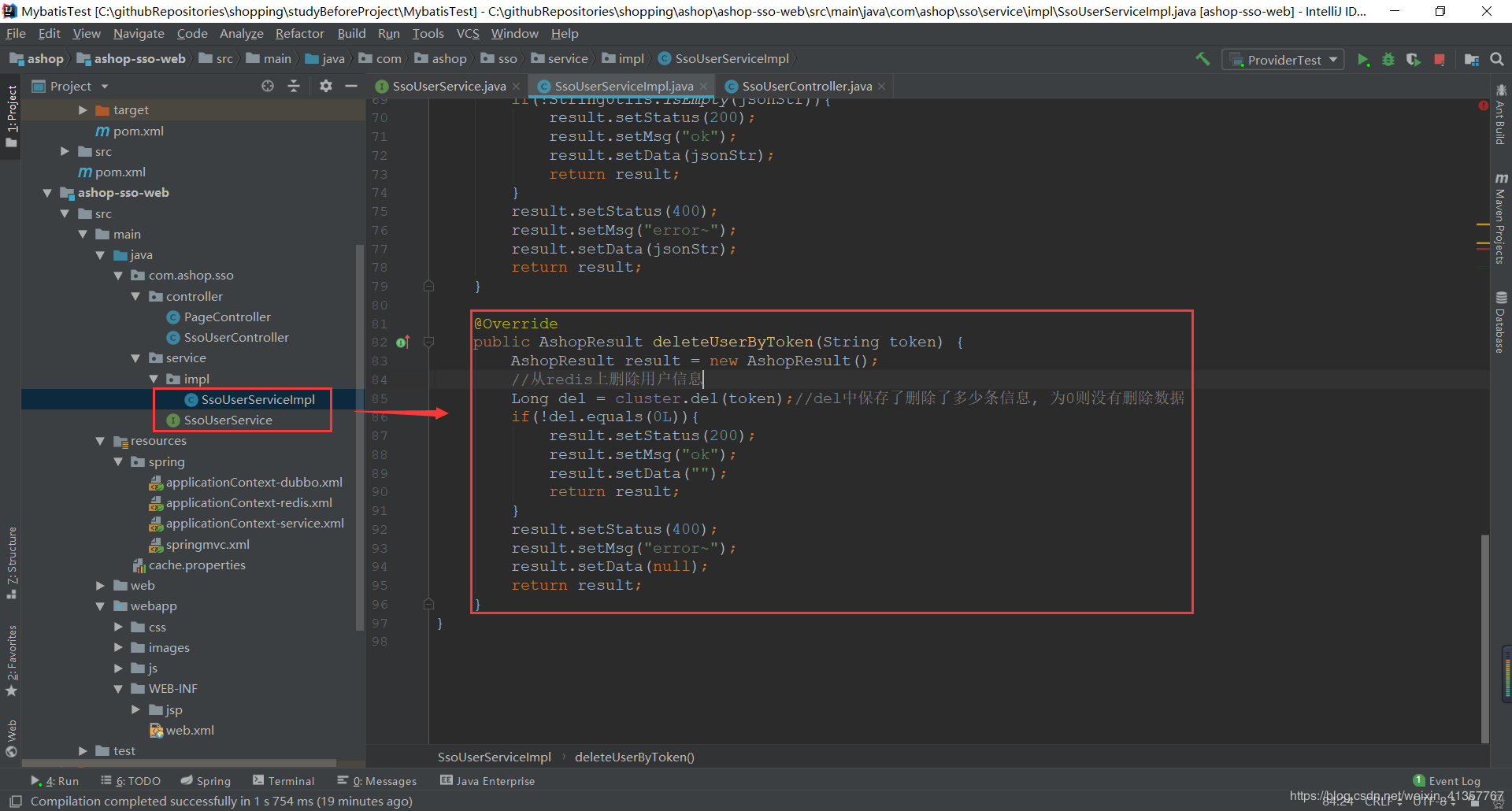The image size is (1512, 811).
Task: Open the Terminal tool window
Action: pyautogui.click(x=283, y=781)
